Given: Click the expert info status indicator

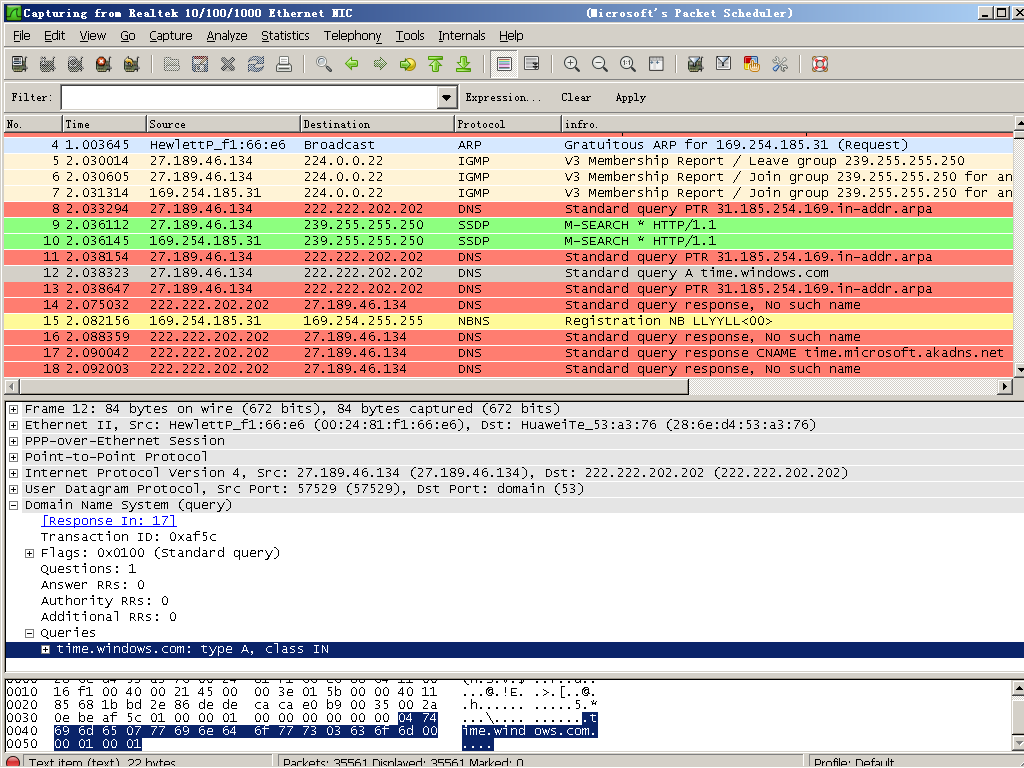Looking at the screenshot, I should pyautogui.click(x=12, y=762).
